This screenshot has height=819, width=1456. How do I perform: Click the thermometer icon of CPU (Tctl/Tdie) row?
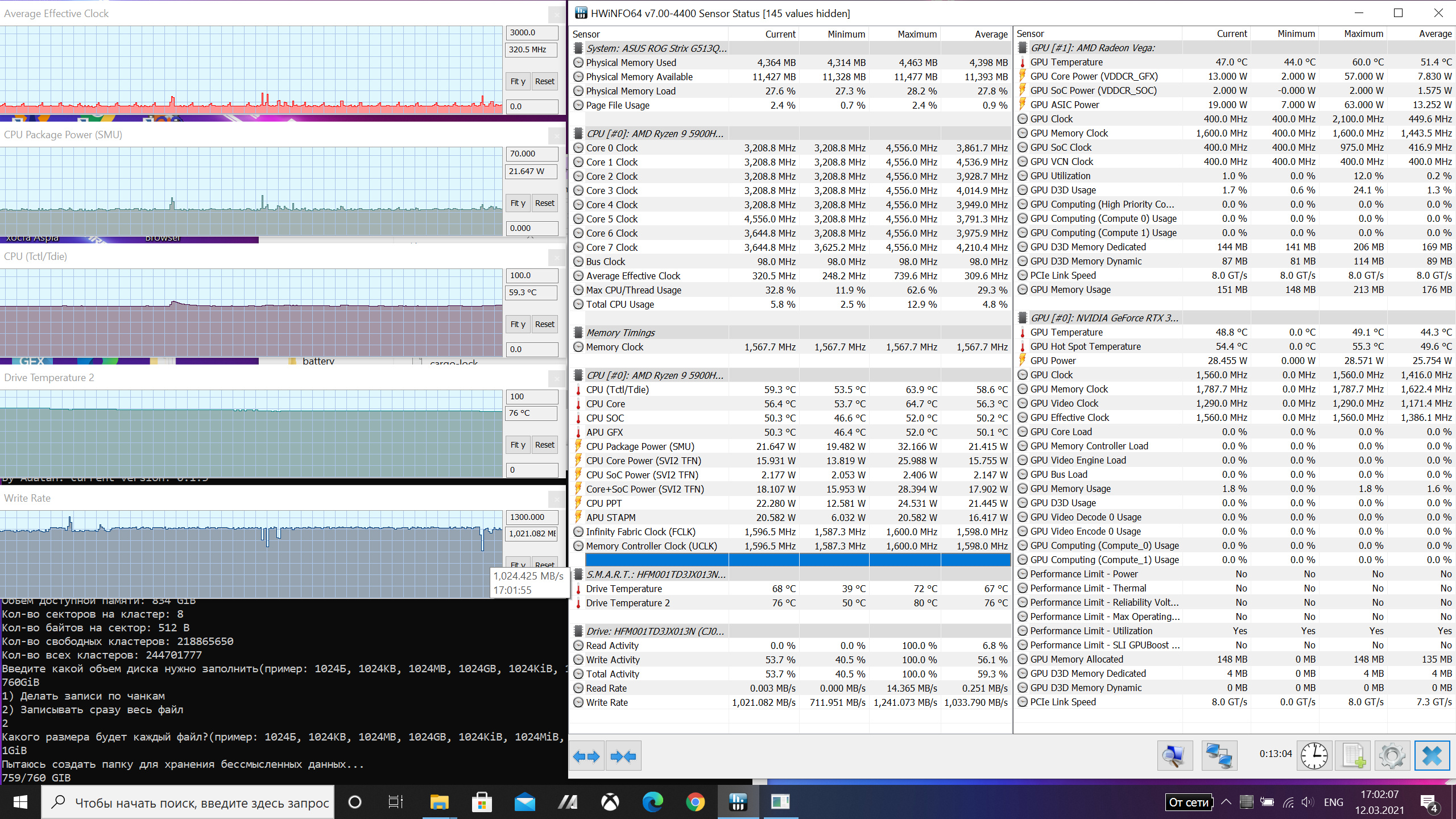(578, 390)
